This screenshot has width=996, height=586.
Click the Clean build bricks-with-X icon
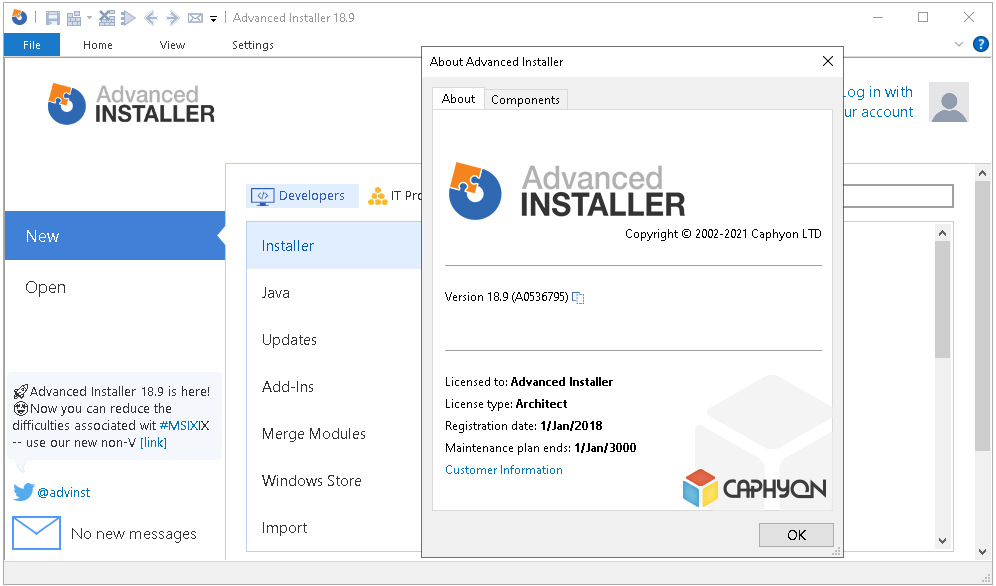point(107,18)
